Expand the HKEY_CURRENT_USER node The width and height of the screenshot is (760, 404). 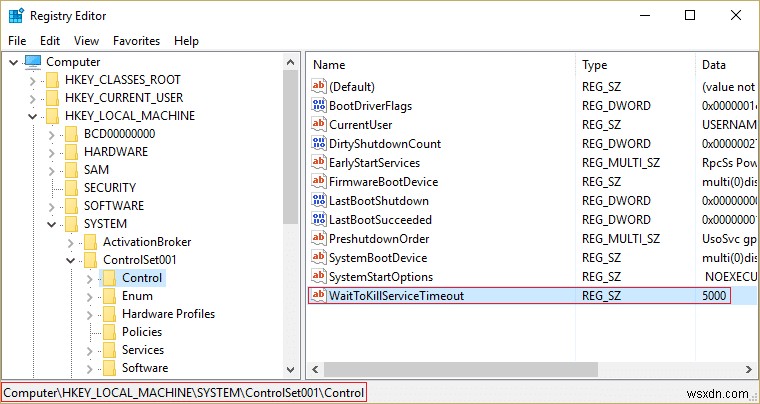[33, 98]
